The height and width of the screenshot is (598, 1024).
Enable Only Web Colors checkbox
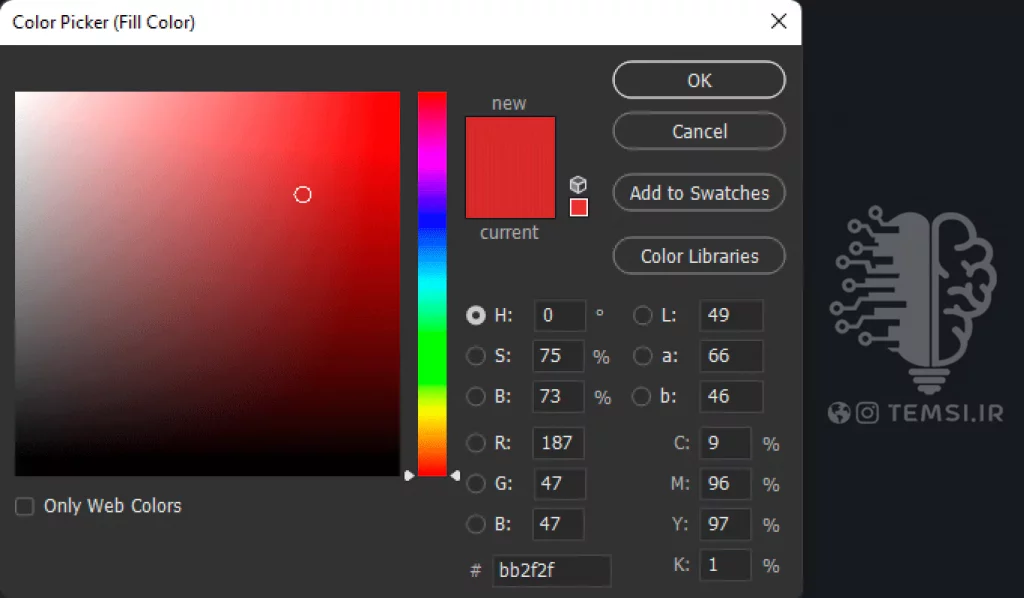pyautogui.click(x=24, y=506)
